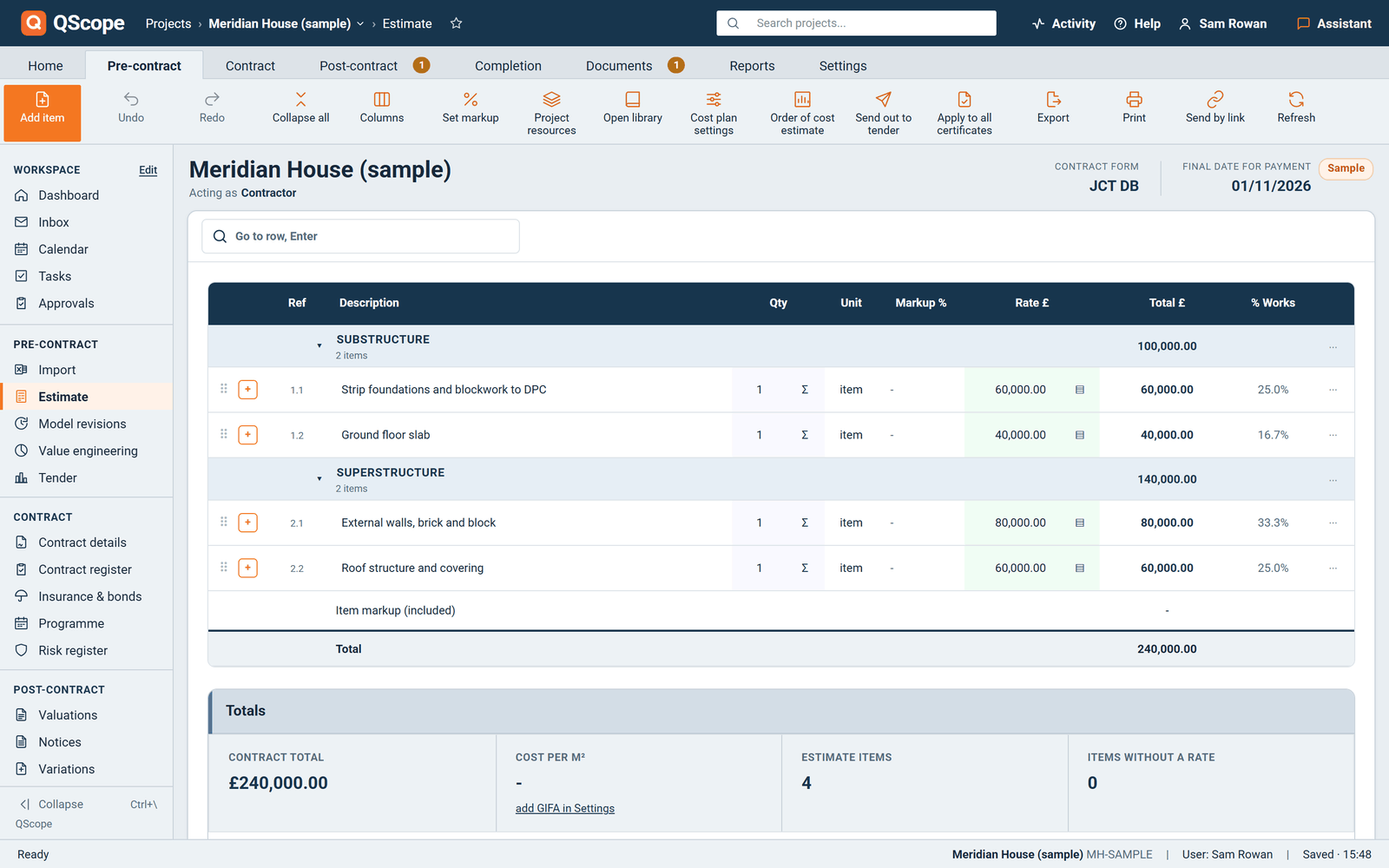Open the SUBSTRUCTURE section options menu

1333,346
